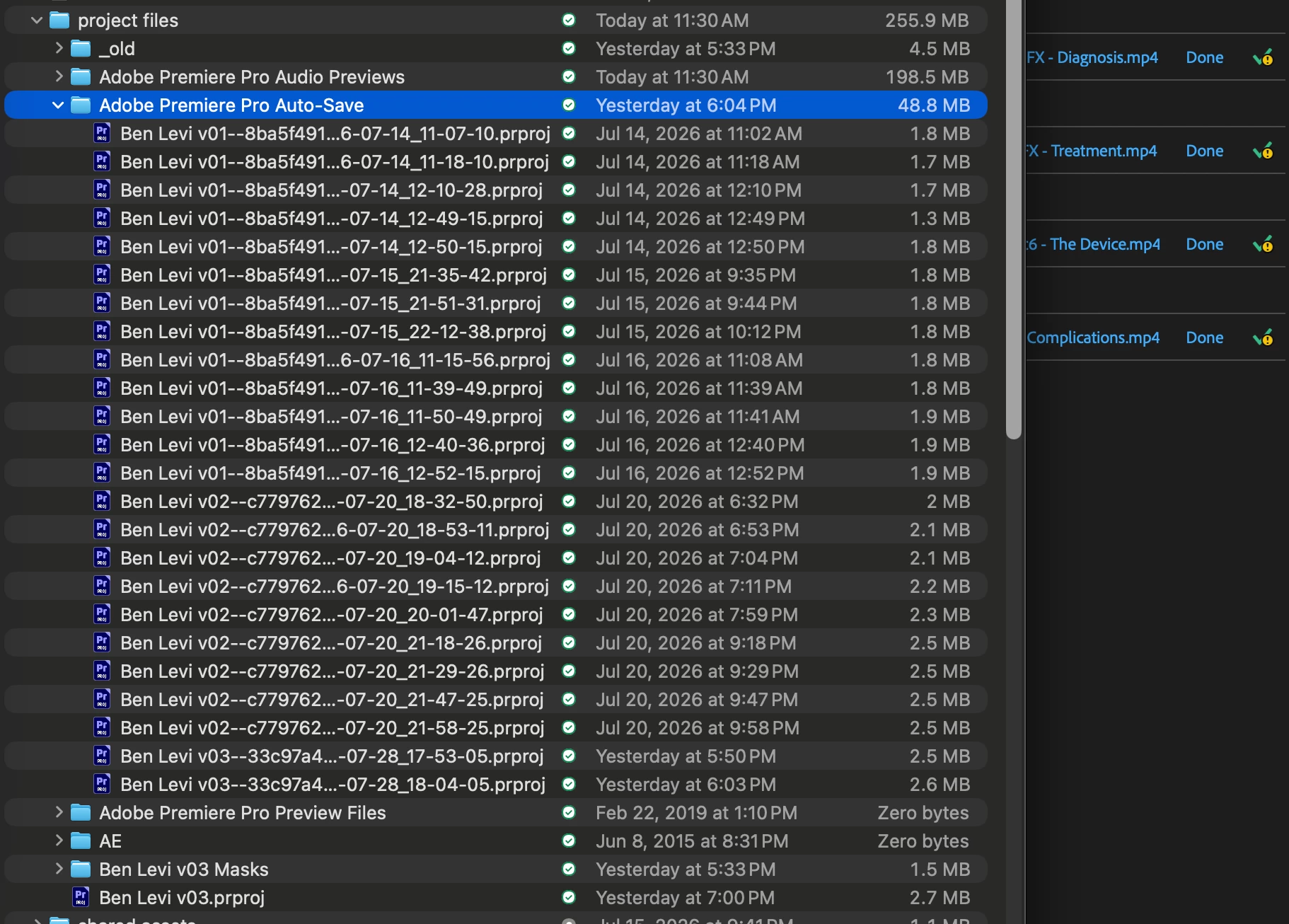This screenshot has height=924, width=1289.
Task: Click the _old folder icon
Action: [x=81, y=49]
